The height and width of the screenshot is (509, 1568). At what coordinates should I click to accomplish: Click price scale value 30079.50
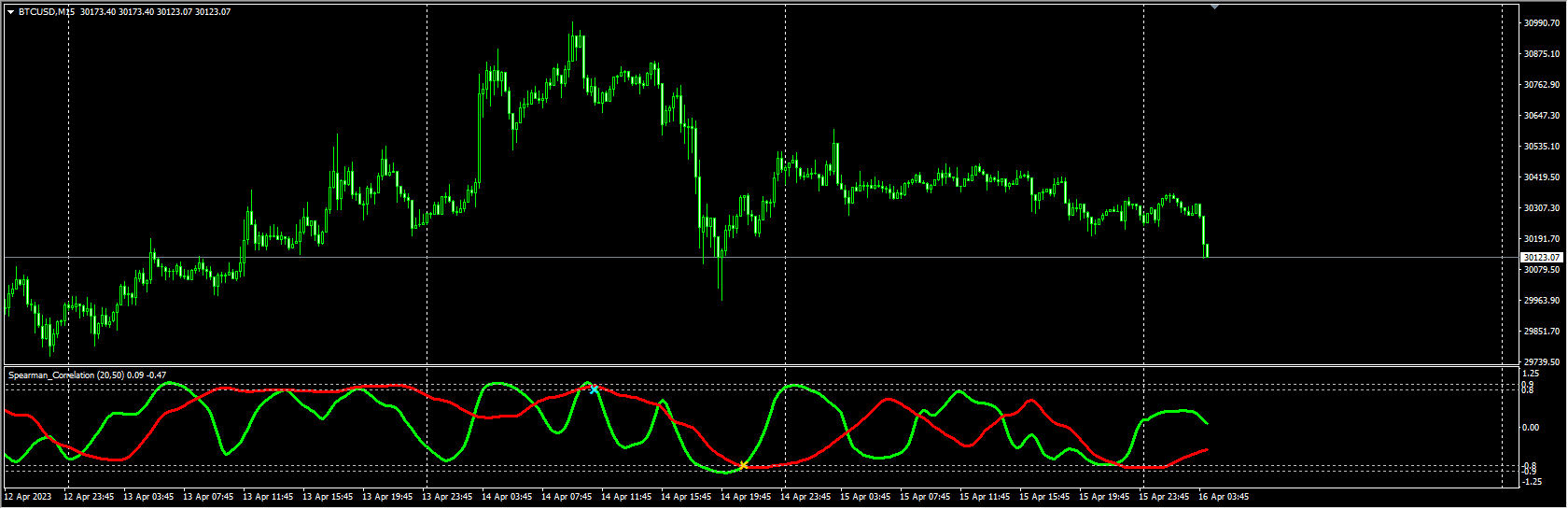coord(1542,269)
